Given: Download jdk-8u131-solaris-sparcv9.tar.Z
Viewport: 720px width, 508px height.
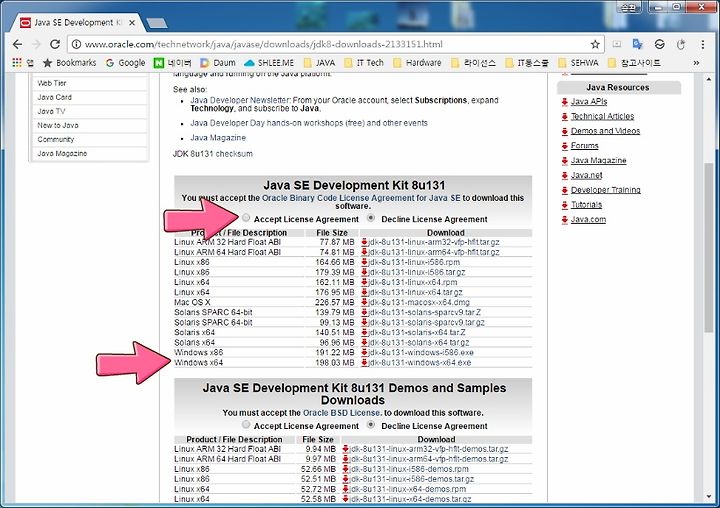Looking at the screenshot, I should pyautogui.click(x=424, y=312).
